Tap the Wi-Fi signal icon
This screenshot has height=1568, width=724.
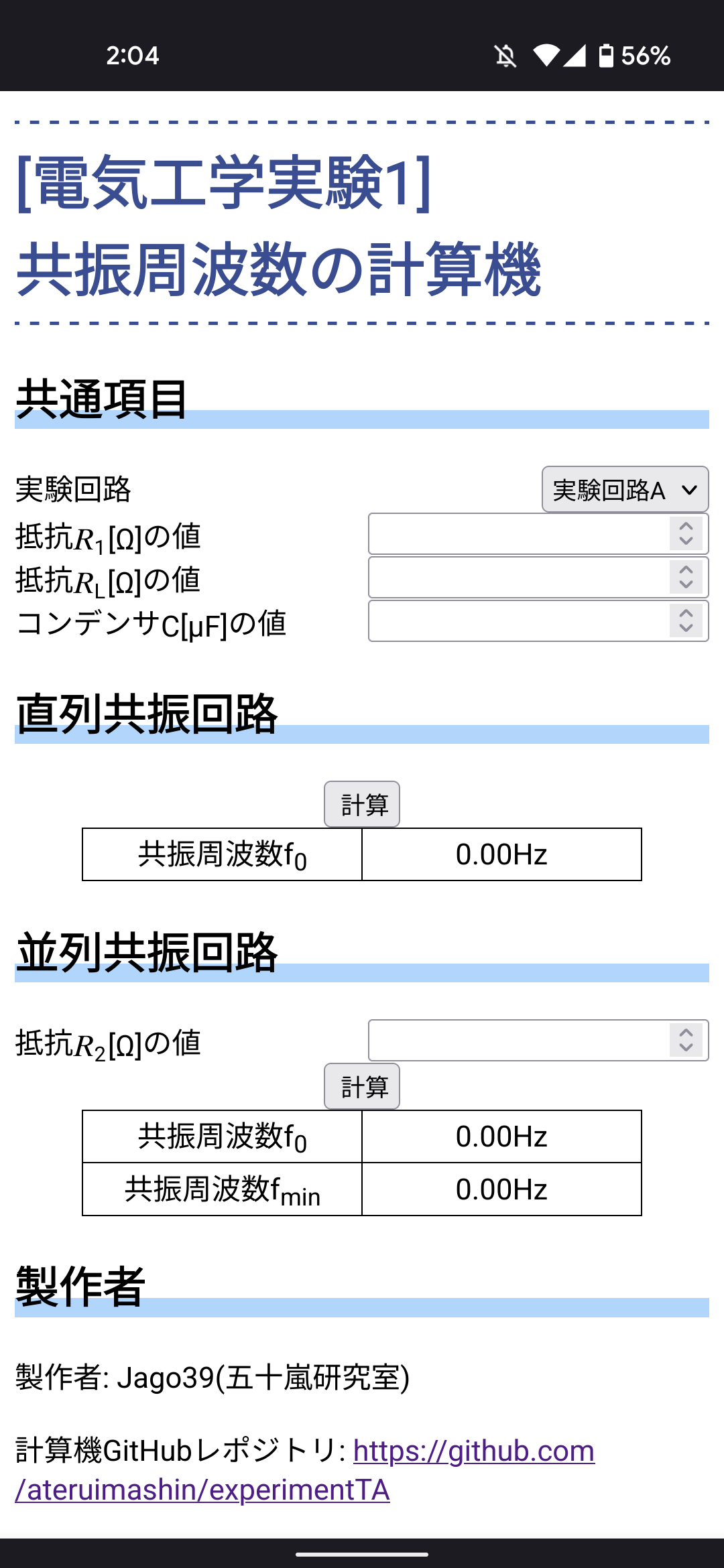coord(546,56)
